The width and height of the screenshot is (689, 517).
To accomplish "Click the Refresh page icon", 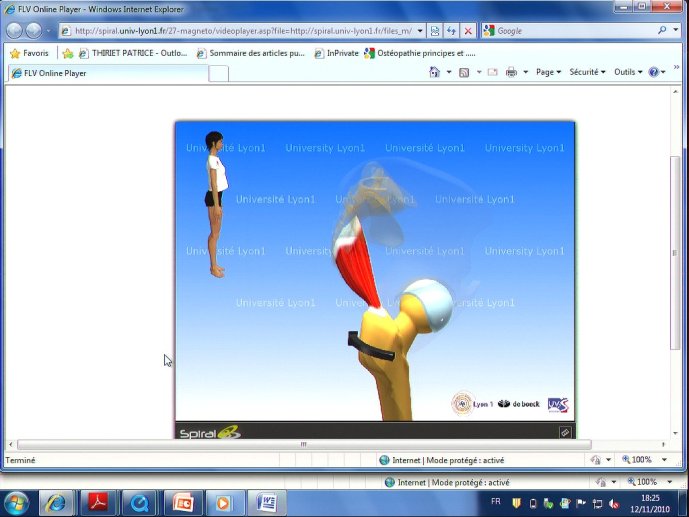I will coord(451,31).
